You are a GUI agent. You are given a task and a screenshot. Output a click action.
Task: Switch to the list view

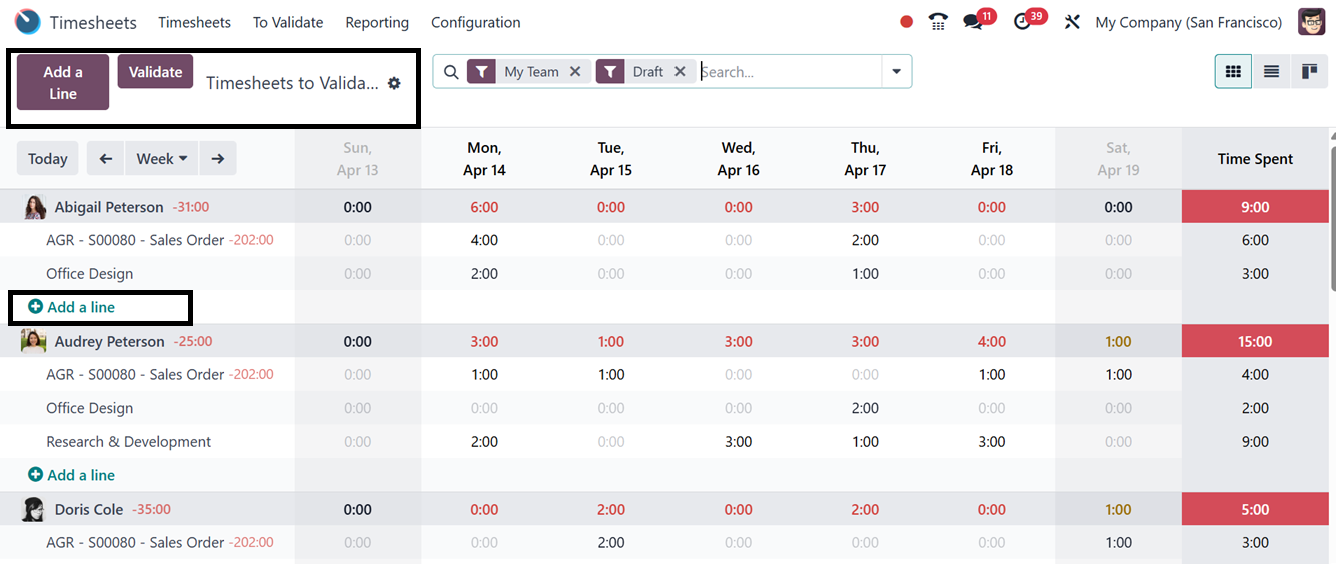pyautogui.click(x=1271, y=72)
